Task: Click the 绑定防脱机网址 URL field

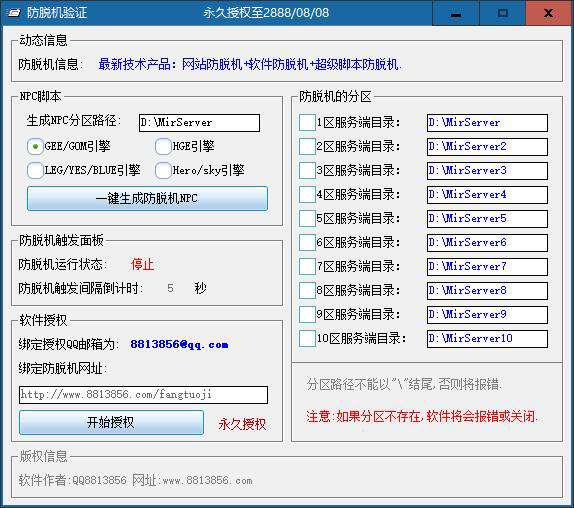Action: (x=143, y=395)
